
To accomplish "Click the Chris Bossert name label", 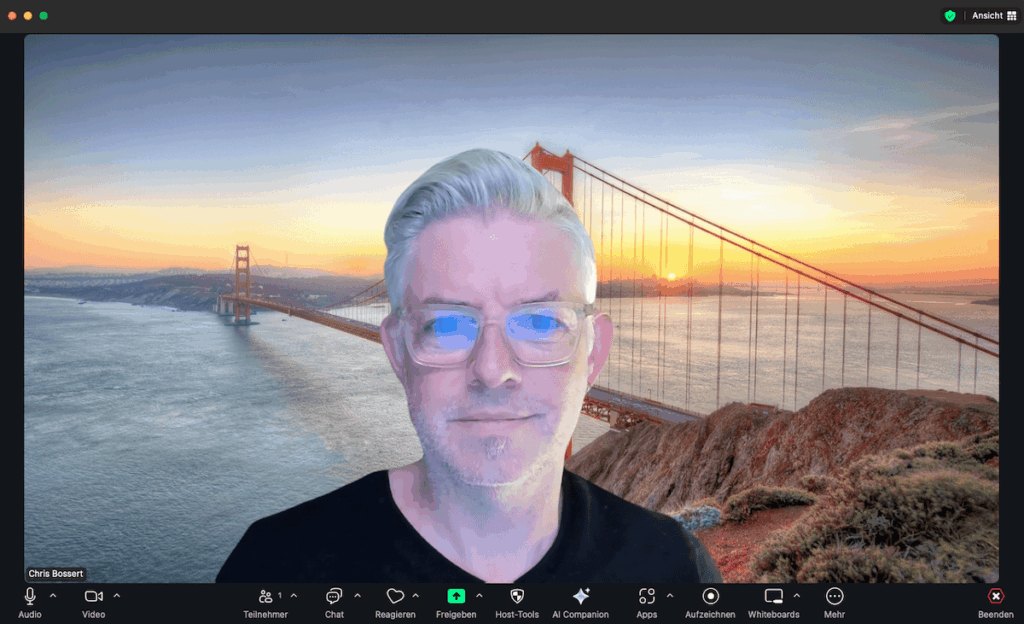I will pos(56,574).
